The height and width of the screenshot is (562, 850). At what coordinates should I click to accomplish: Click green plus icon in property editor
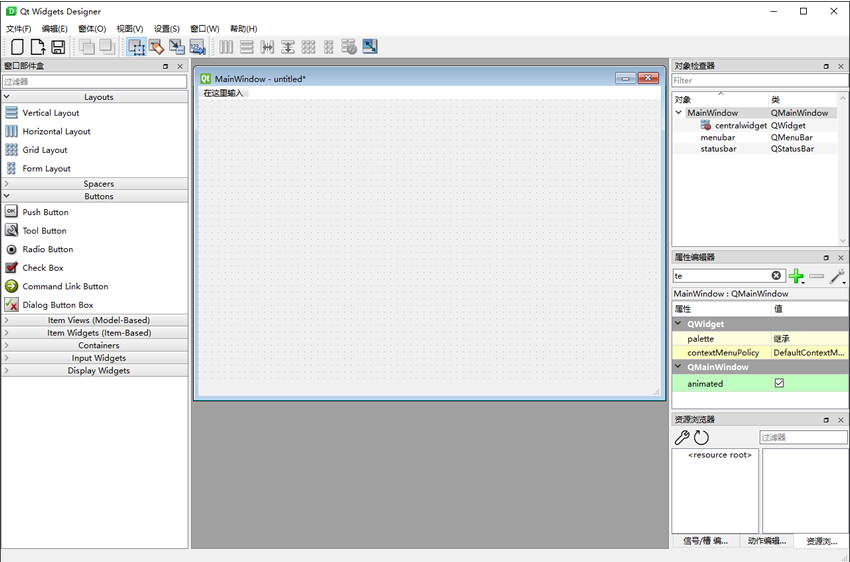point(796,276)
